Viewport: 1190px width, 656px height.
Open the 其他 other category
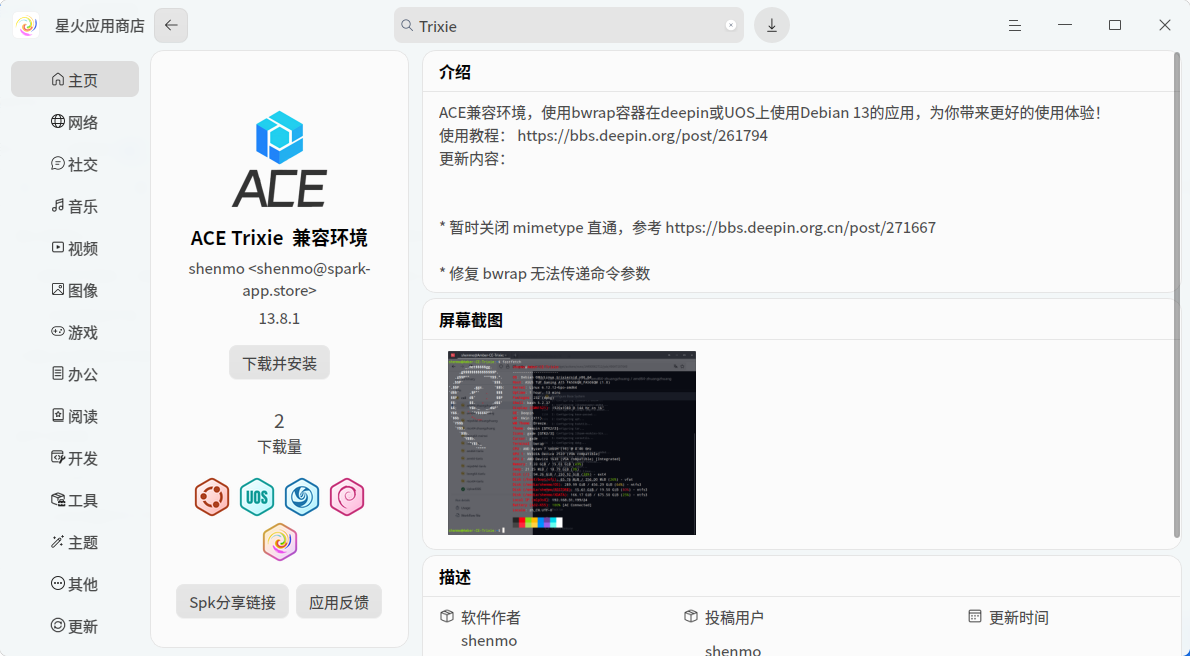(x=74, y=584)
